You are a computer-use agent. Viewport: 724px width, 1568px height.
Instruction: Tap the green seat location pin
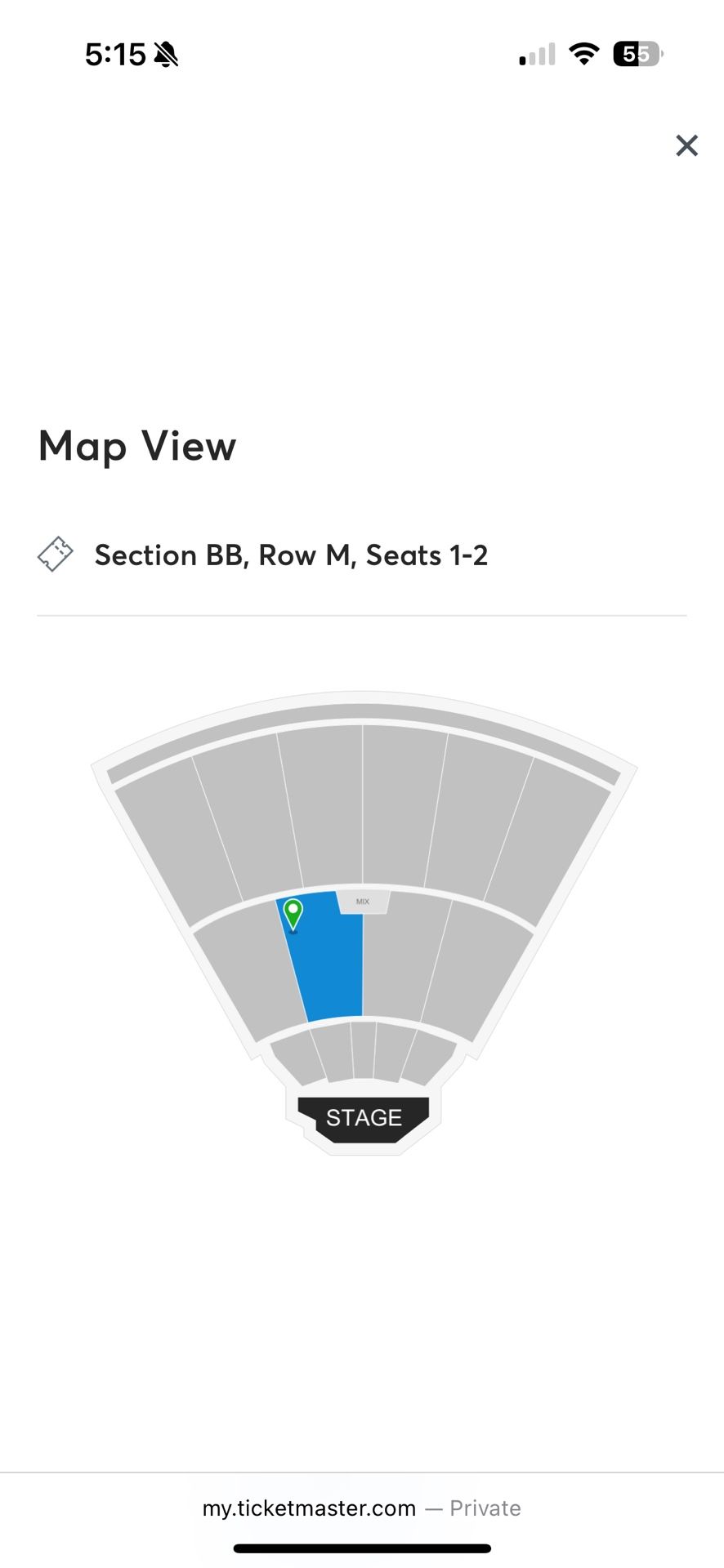[x=293, y=914]
